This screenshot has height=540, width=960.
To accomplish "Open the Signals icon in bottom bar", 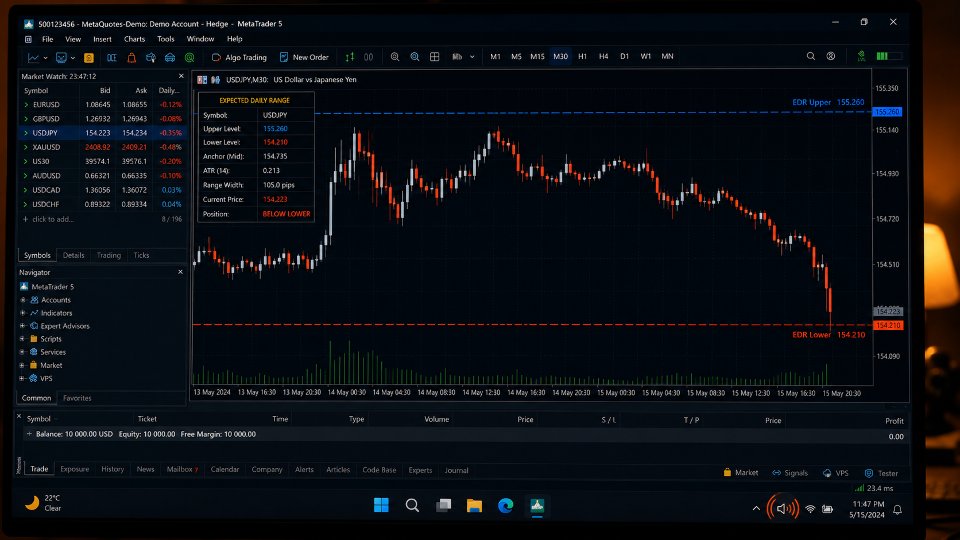I will point(776,473).
